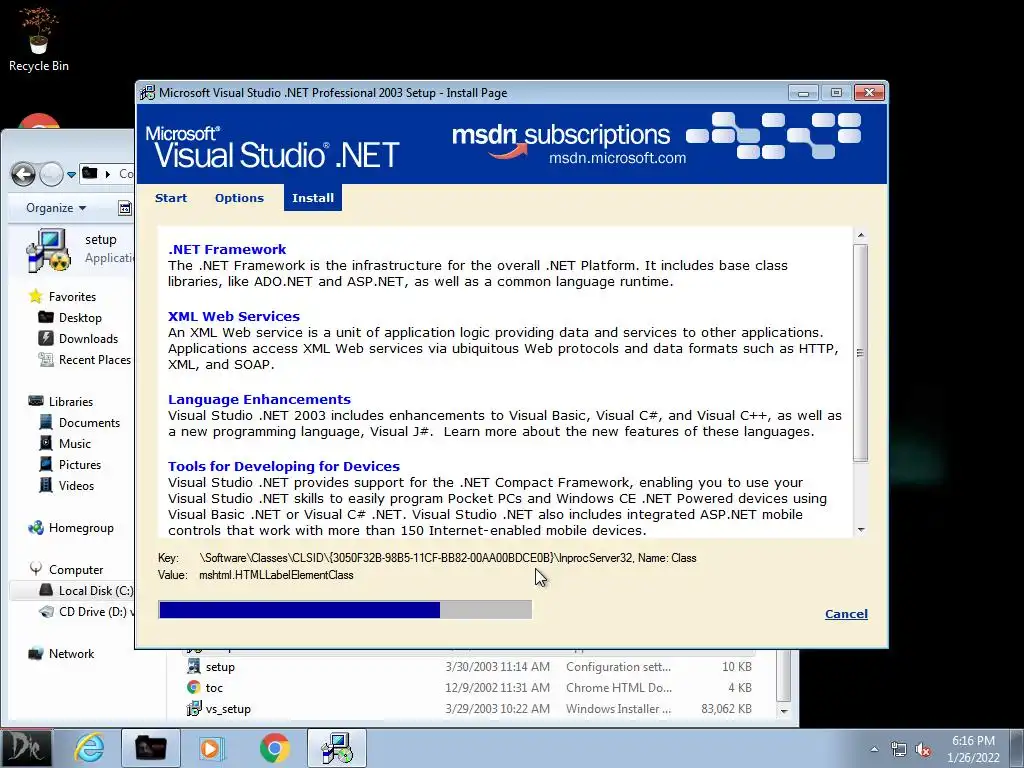The width and height of the screenshot is (1024, 768).
Task: Select the 3/30/2003 11:14 AM date cell
Action: (498, 667)
